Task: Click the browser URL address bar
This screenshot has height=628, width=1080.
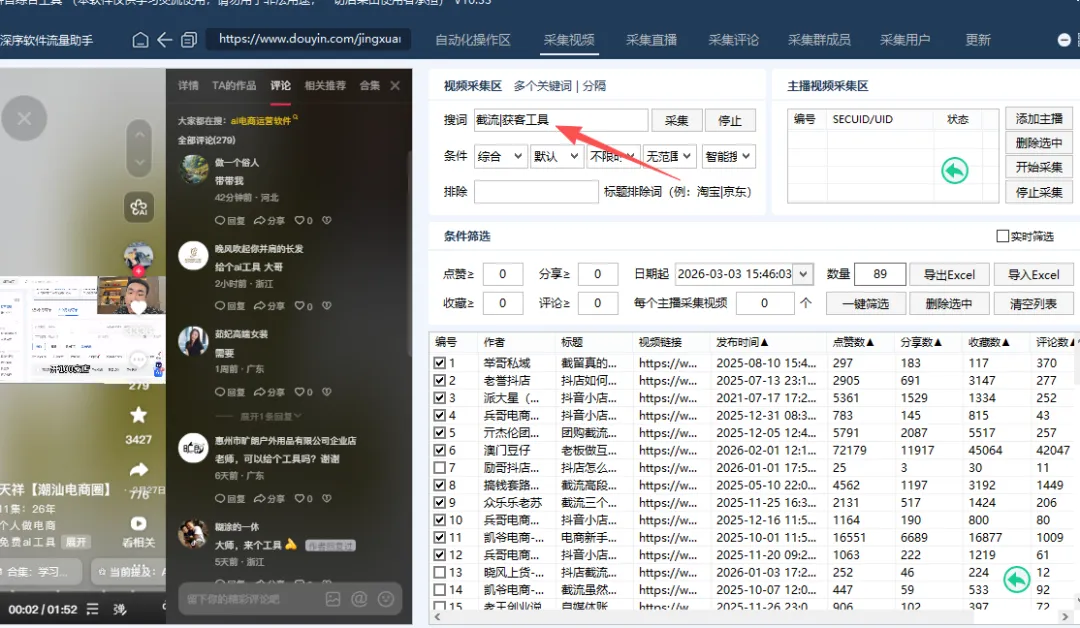Action: click(x=309, y=39)
